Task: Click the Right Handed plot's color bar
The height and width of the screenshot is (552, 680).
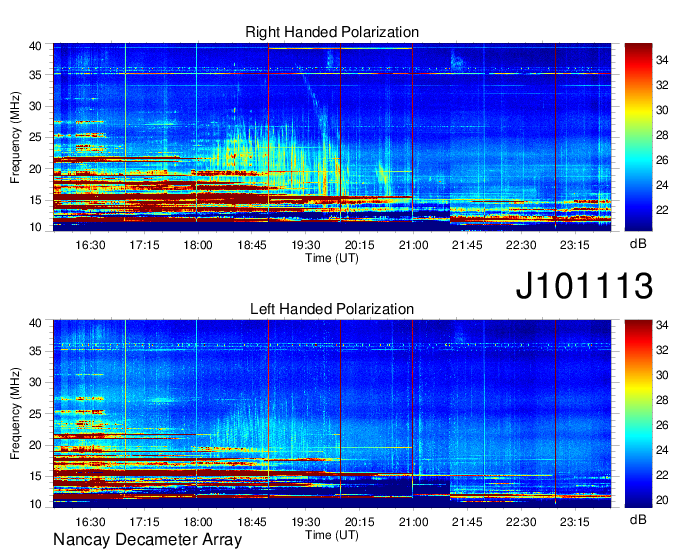Action: [x=638, y=137]
